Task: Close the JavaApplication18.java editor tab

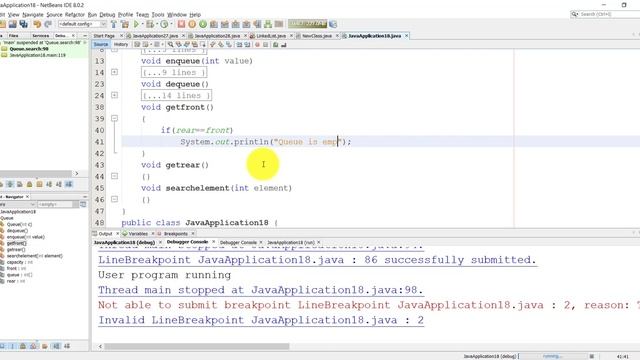Action: (407, 36)
